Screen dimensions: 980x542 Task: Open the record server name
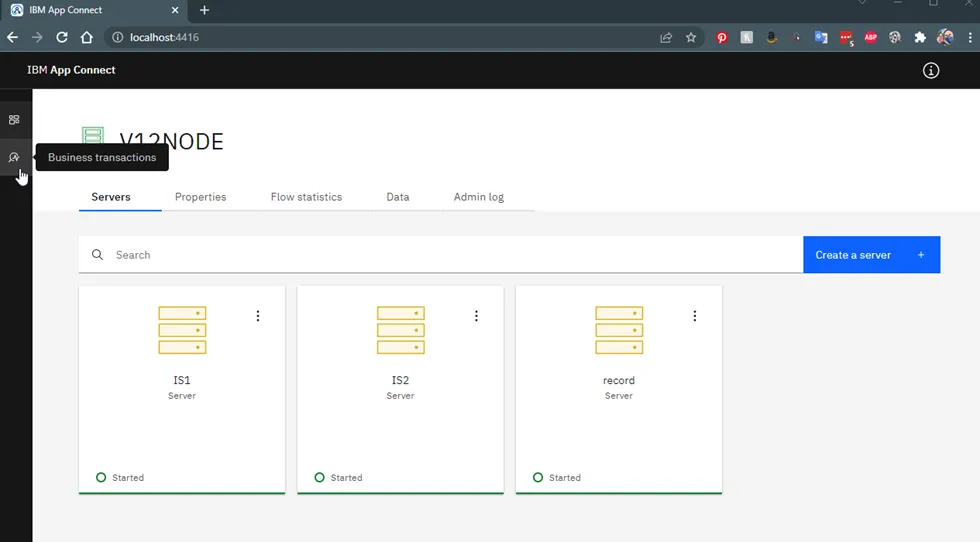619,380
